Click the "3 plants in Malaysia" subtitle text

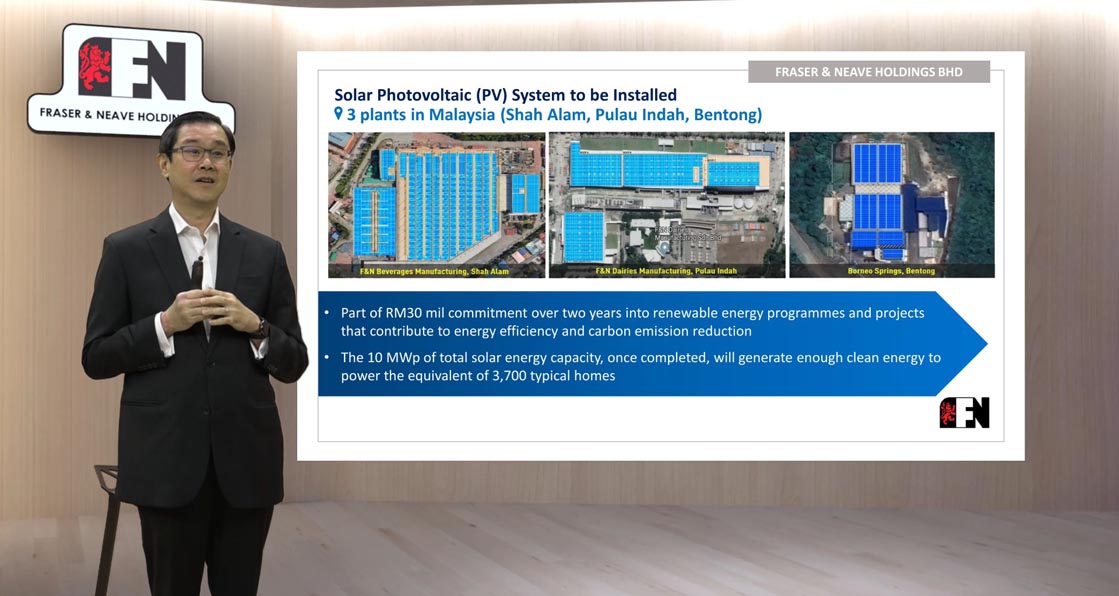tap(553, 115)
